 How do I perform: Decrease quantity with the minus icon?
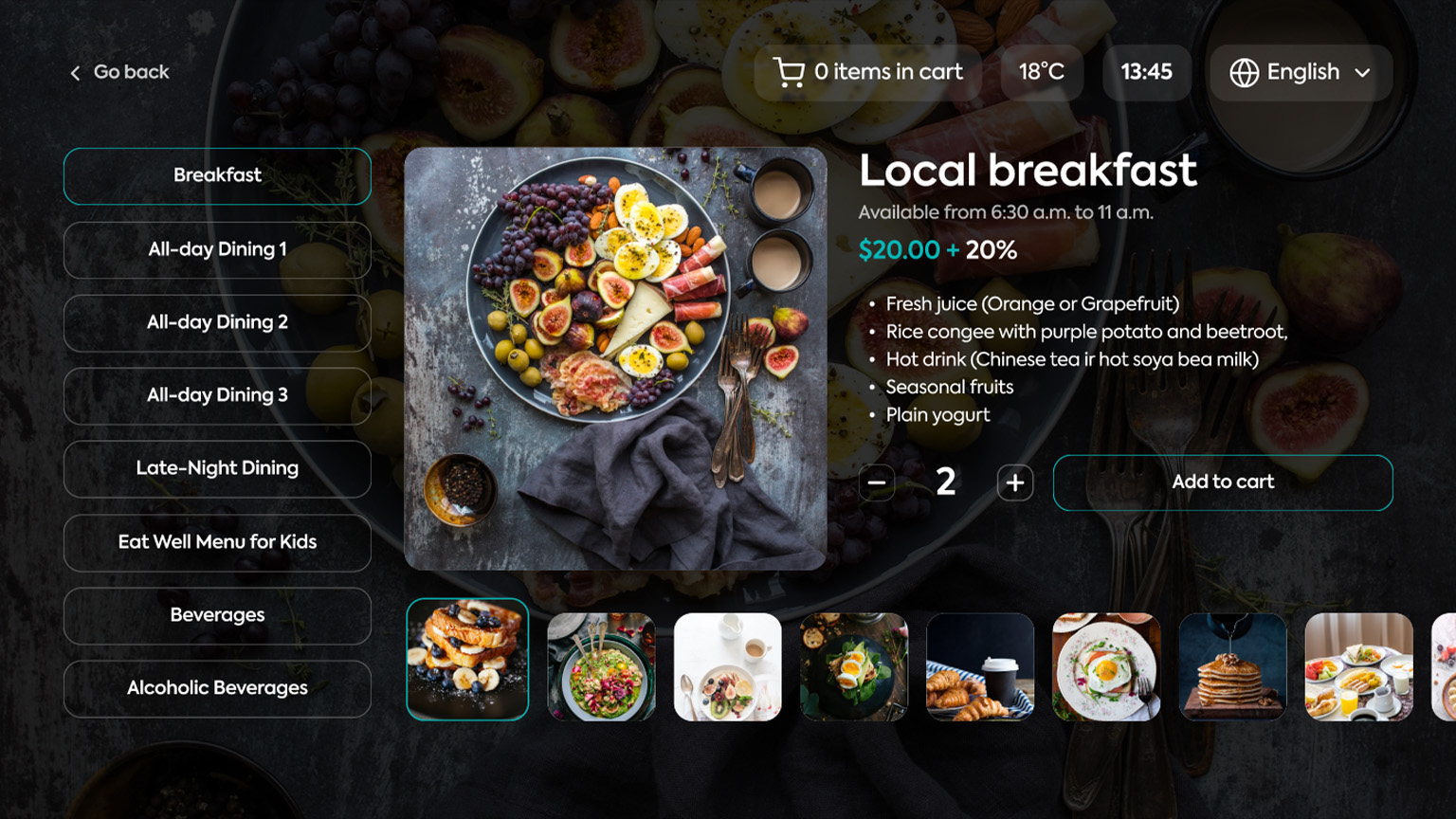877,482
